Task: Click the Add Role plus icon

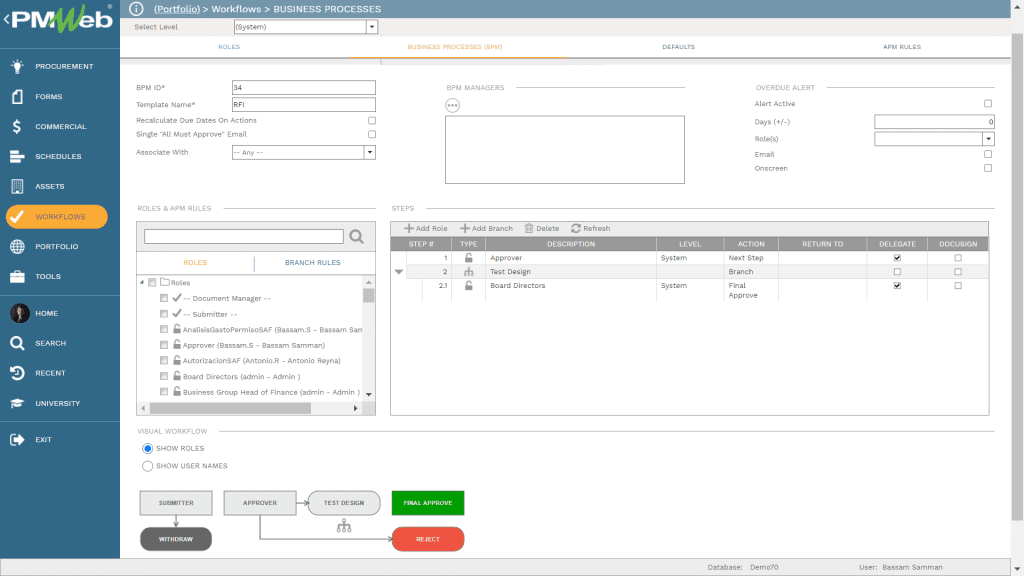Action: click(x=409, y=229)
